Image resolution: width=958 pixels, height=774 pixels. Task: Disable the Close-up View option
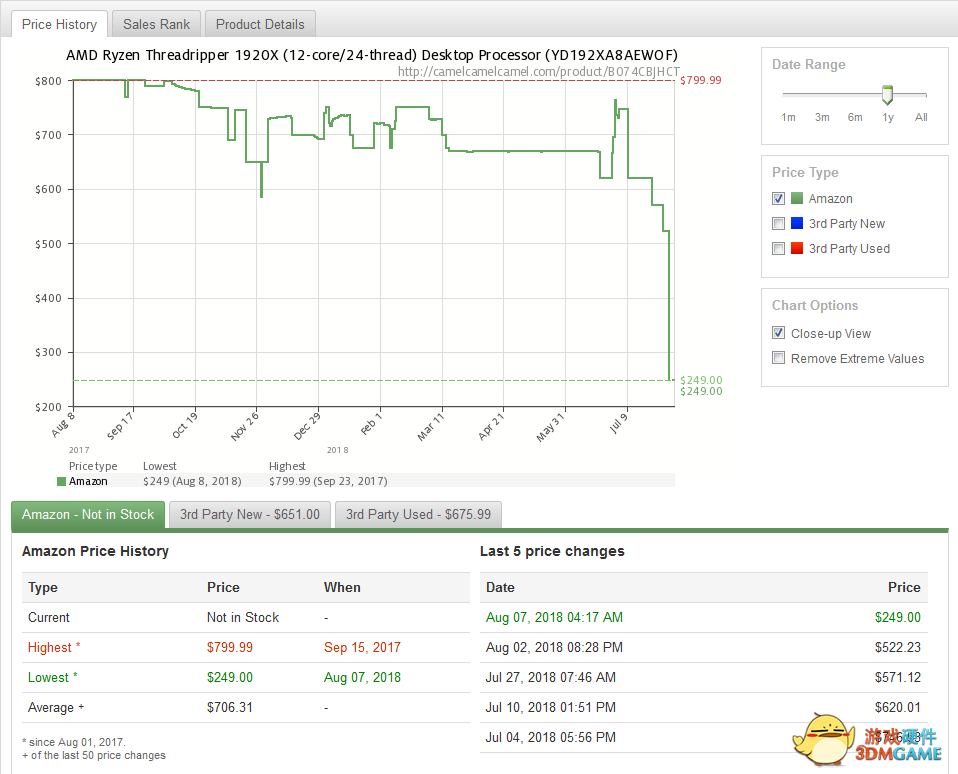pos(778,333)
